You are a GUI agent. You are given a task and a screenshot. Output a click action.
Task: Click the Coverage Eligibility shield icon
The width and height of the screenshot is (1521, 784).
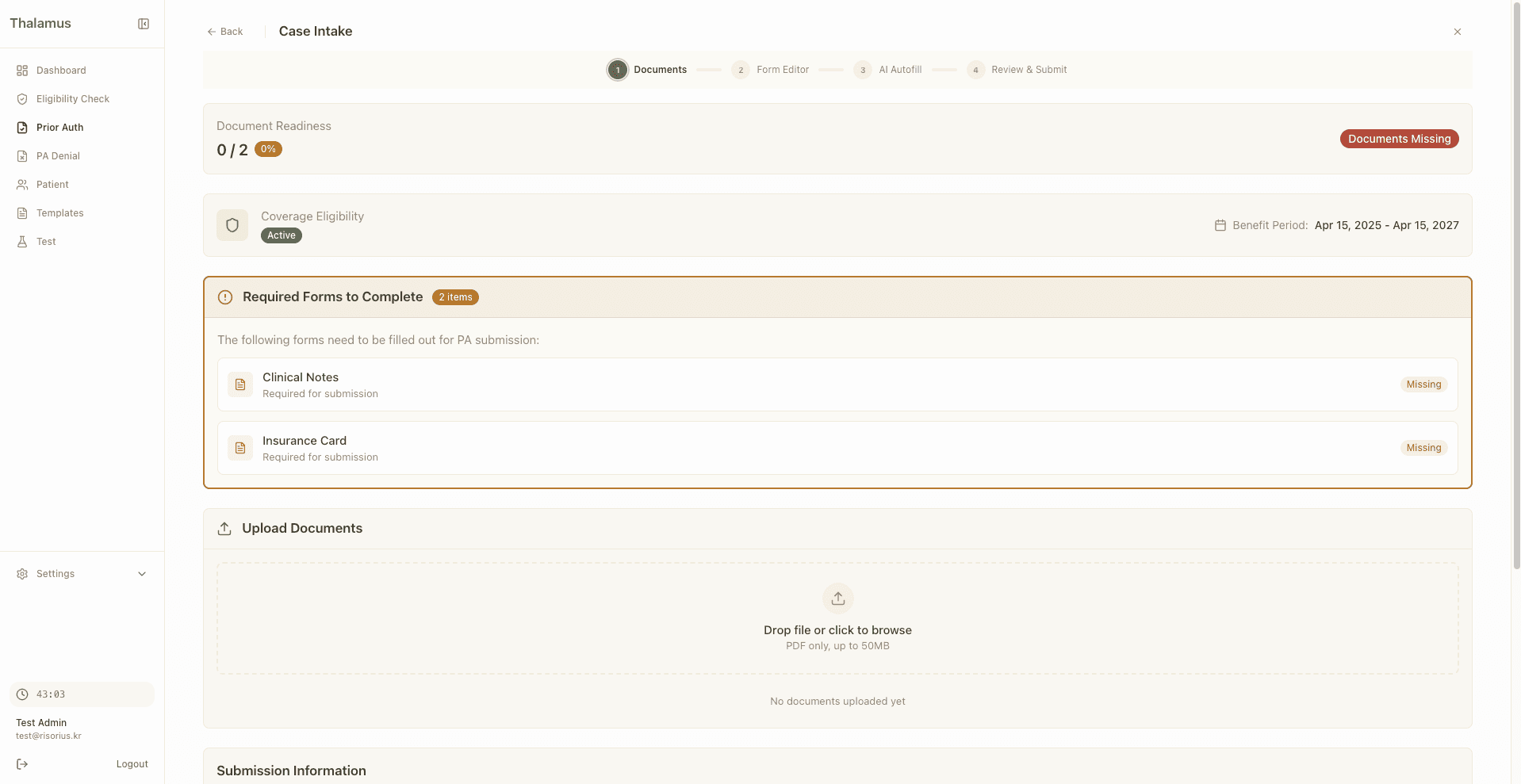tap(232, 225)
